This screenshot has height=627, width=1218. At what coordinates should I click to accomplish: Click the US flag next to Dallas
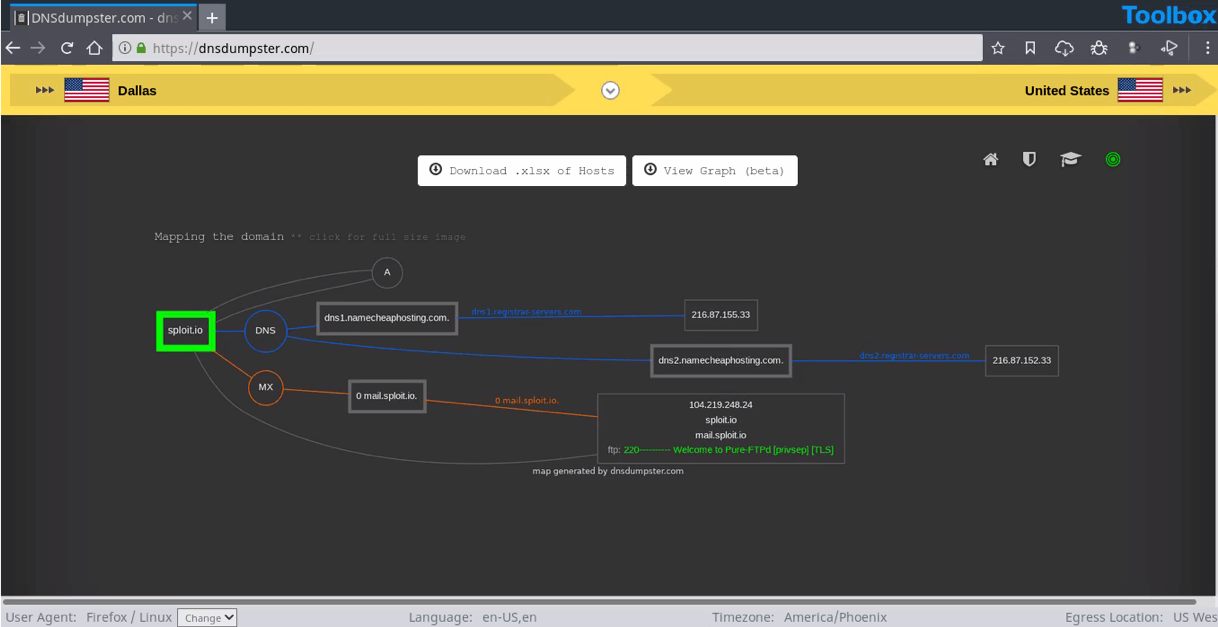coord(87,90)
